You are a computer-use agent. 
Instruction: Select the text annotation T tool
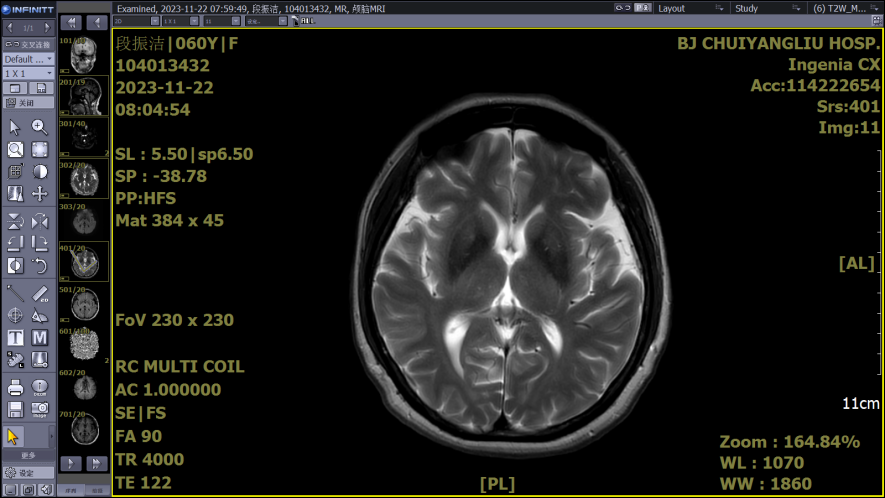tap(15, 338)
